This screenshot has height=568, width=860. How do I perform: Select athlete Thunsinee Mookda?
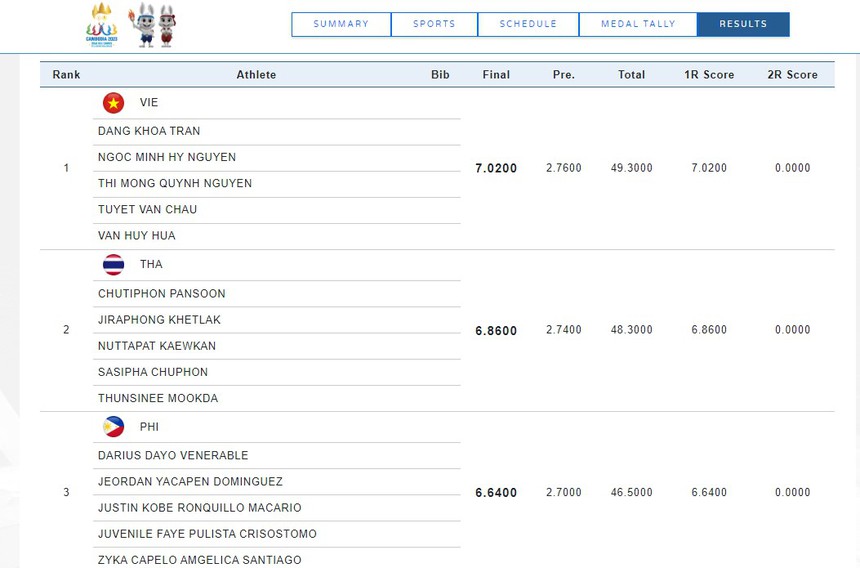click(x=157, y=398)
